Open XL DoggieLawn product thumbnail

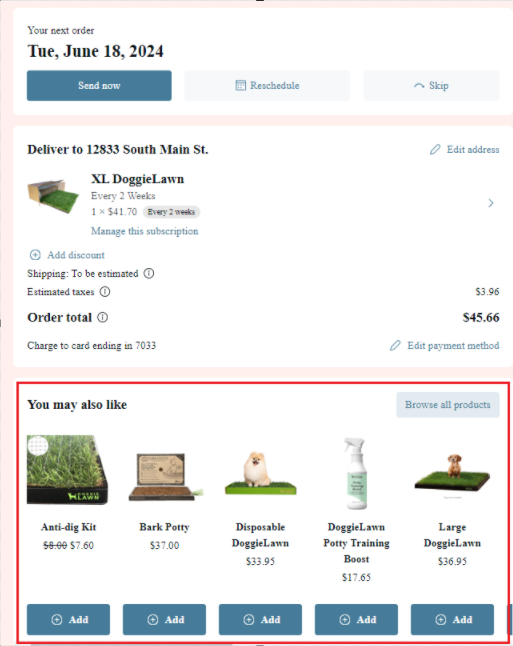tap(53, 197)
